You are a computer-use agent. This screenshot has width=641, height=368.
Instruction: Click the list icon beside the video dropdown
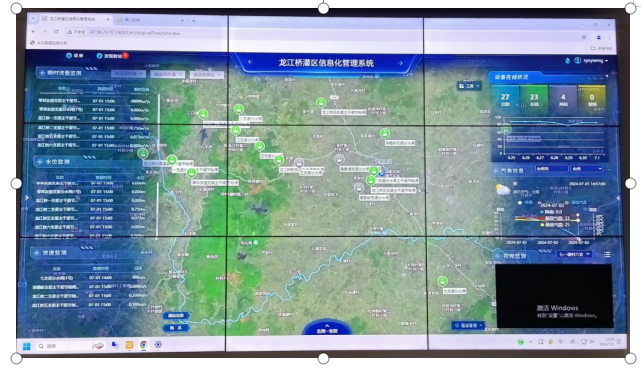(607, 254)
